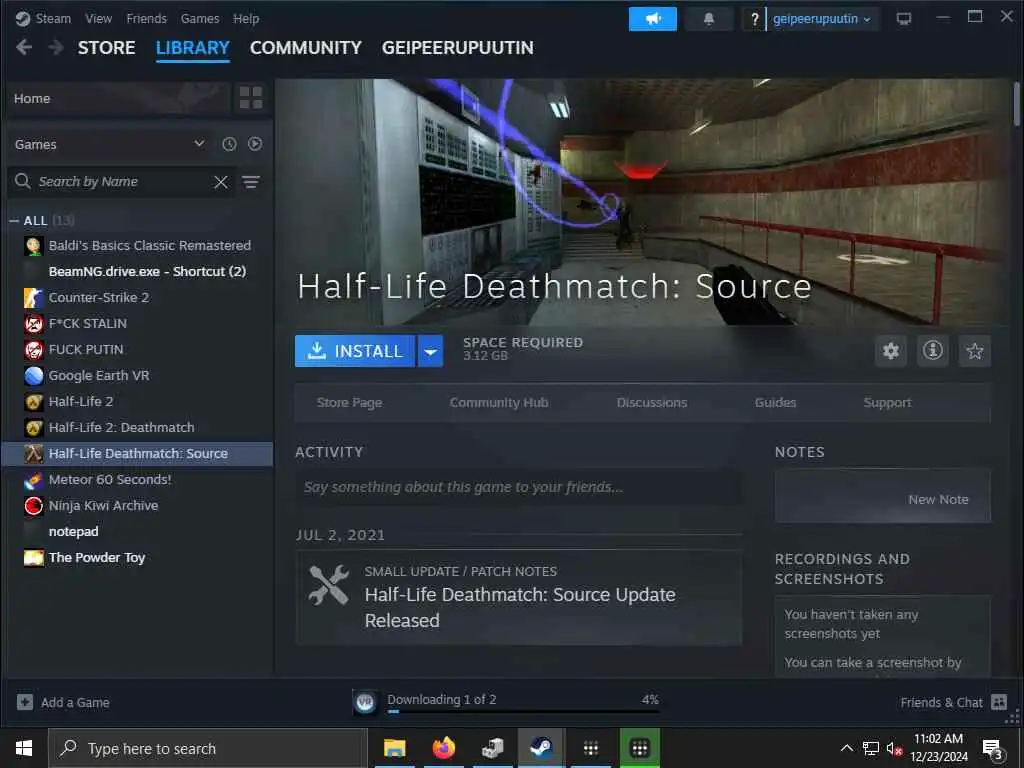The height and width of the screenshot is (768, 1024).
Task: Select Half-Life 2 in library
Action: (x=138, y=402)
